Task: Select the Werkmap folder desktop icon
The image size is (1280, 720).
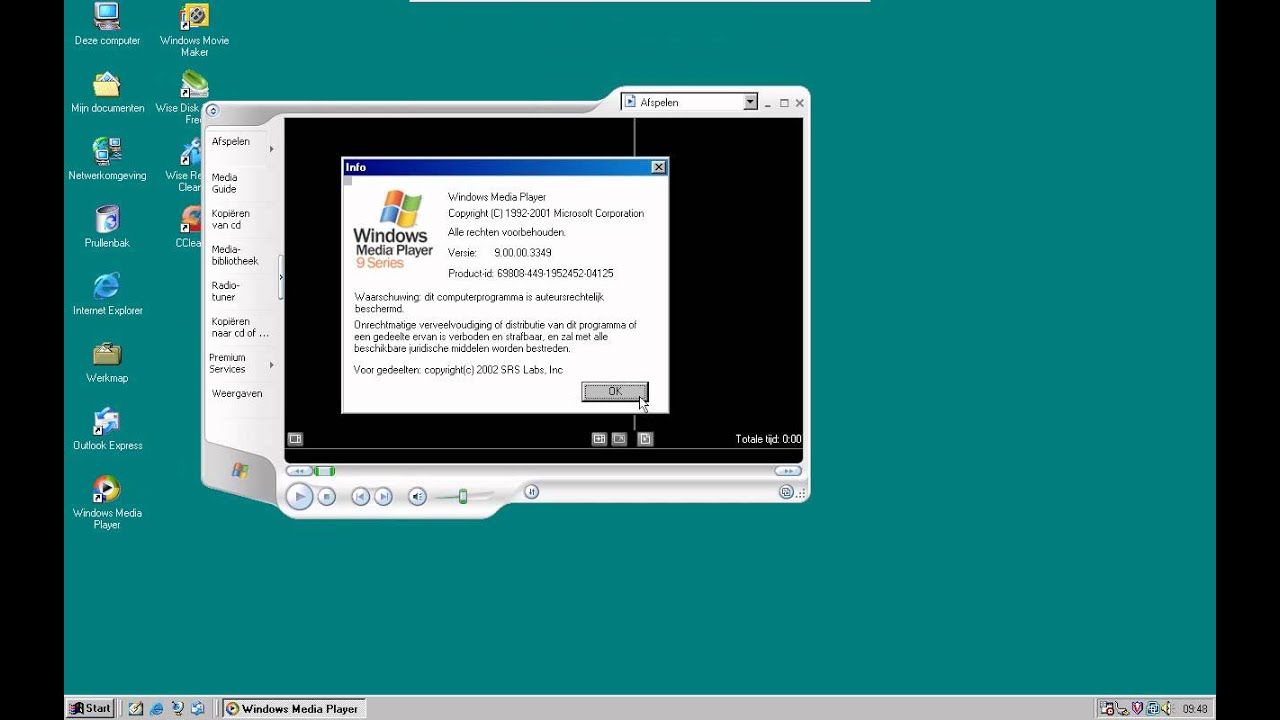Action: click(x=107, y=362)
